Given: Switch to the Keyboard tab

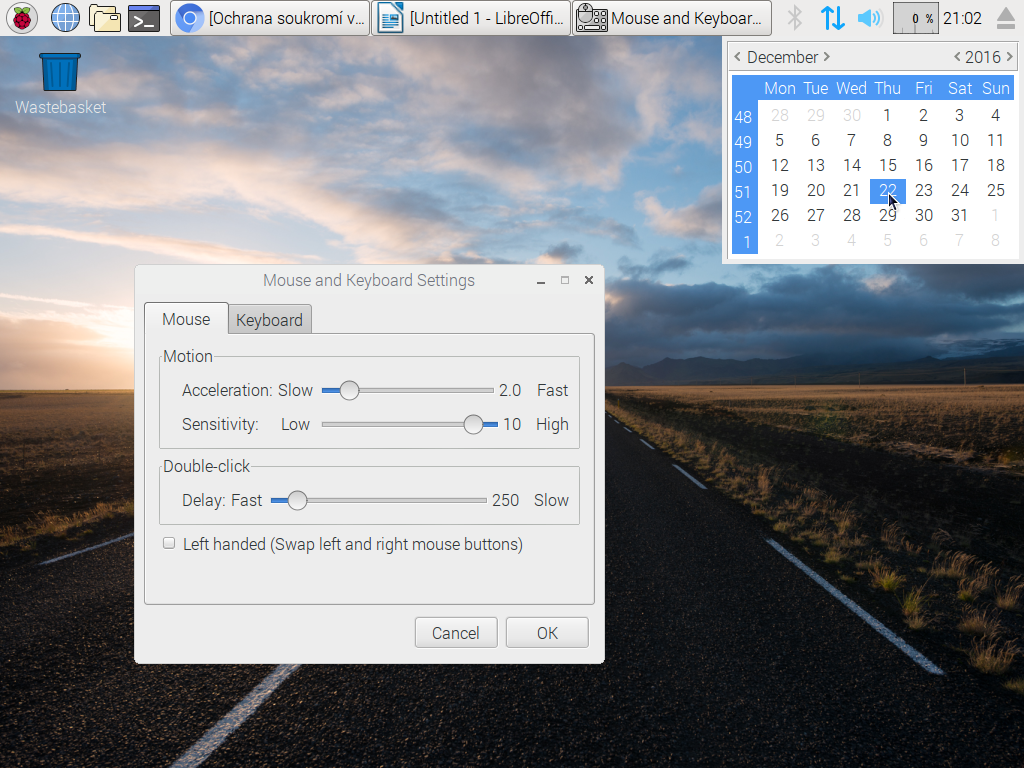Looking at the screenshot, I should click(x=269, y=318).
